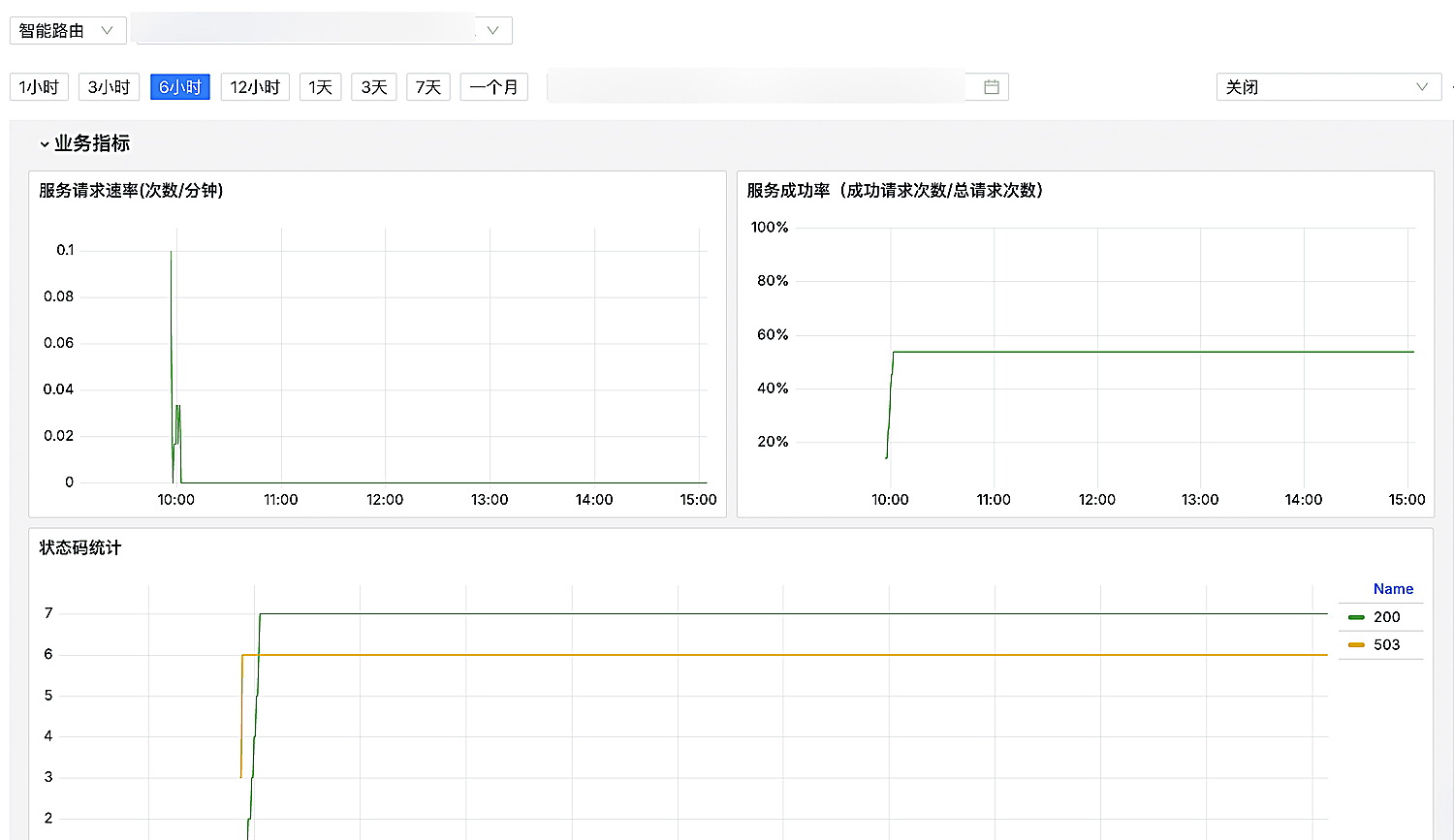Click the orange 503 legend color swatch
Viewport: 1454px width, 840px height.
point(1356,645)
